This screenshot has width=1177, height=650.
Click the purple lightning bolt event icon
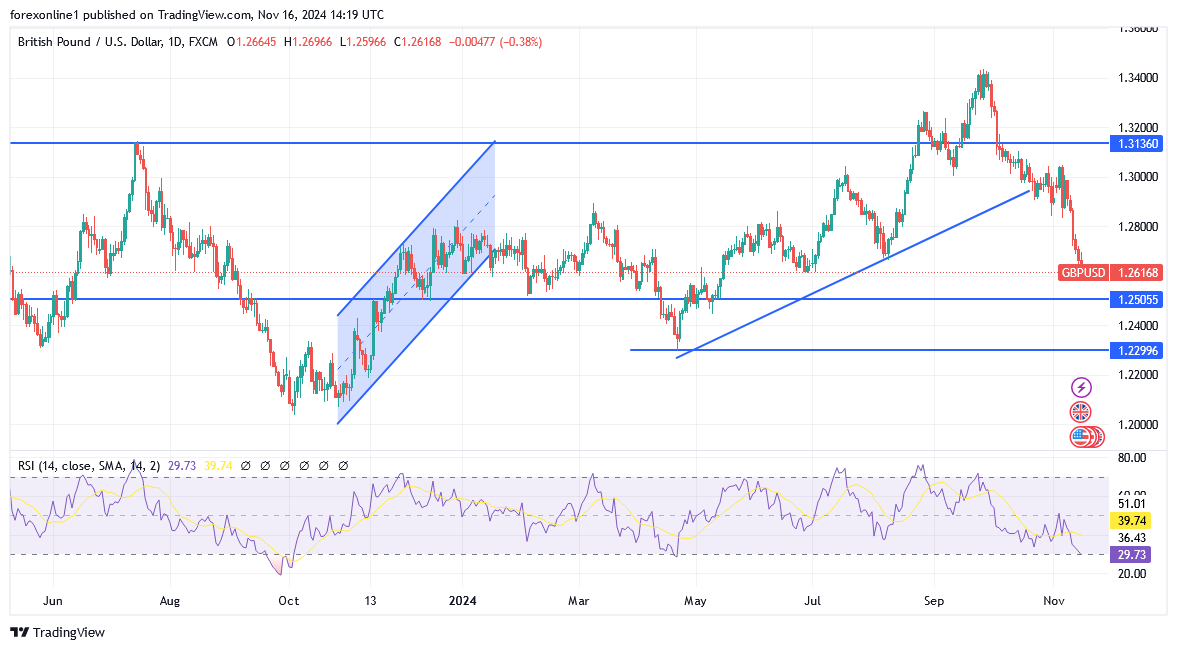point(1081,387)
